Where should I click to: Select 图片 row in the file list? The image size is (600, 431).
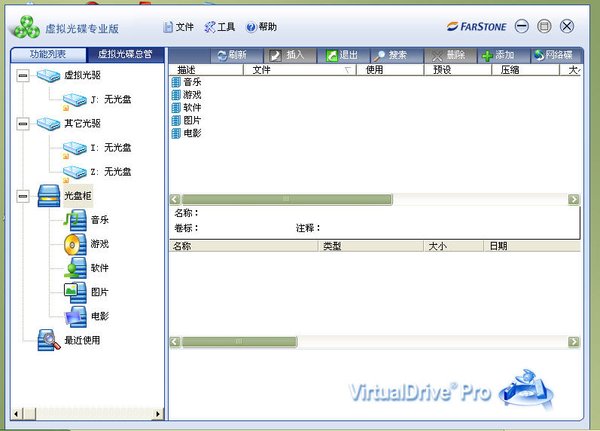(x=187, y=121)
